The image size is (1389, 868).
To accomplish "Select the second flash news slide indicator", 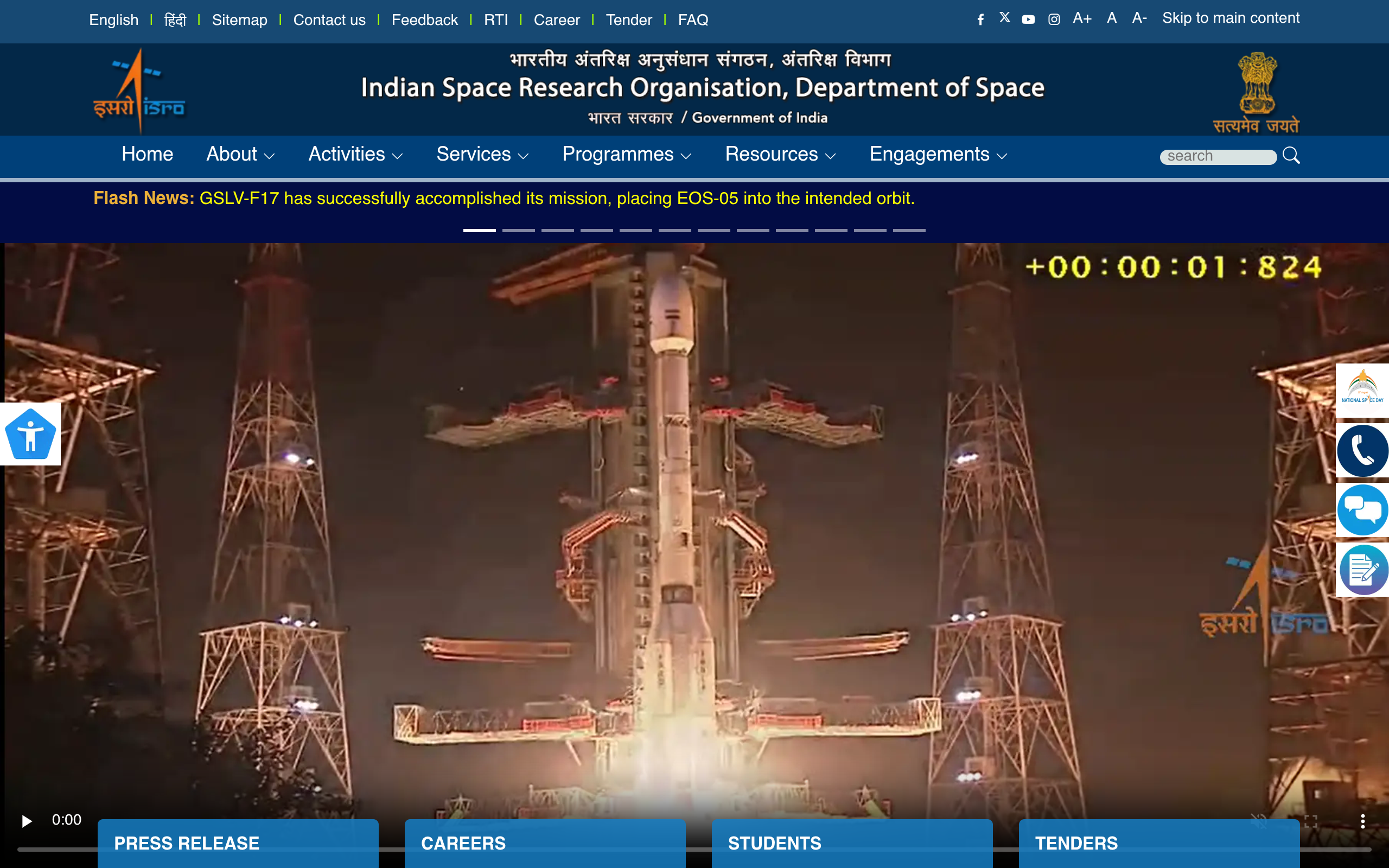I will coord(518,230).
